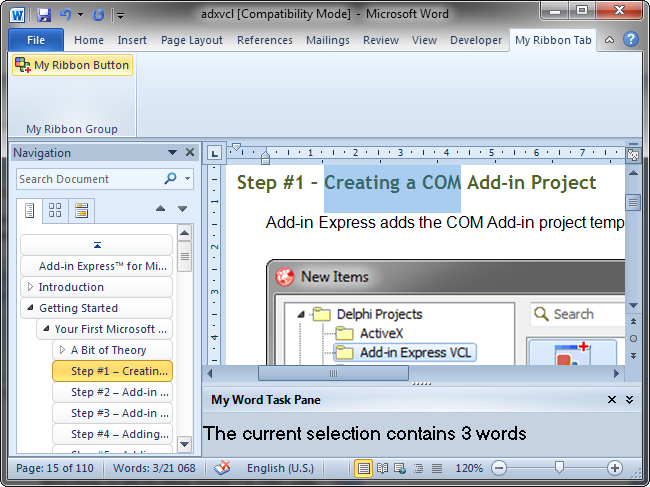
Task: Customize Quick Access Toolbar dropdown
Action: point(120,16)
